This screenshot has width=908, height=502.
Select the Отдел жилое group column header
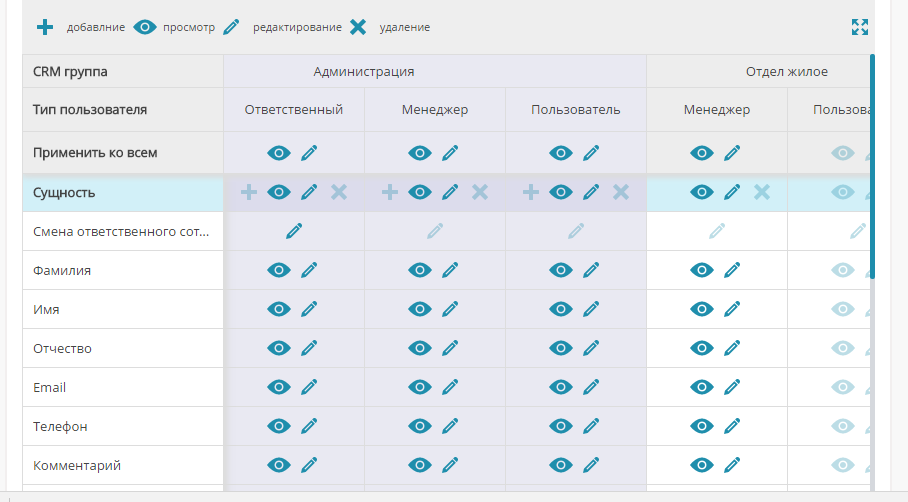click(x=786, y=72)
